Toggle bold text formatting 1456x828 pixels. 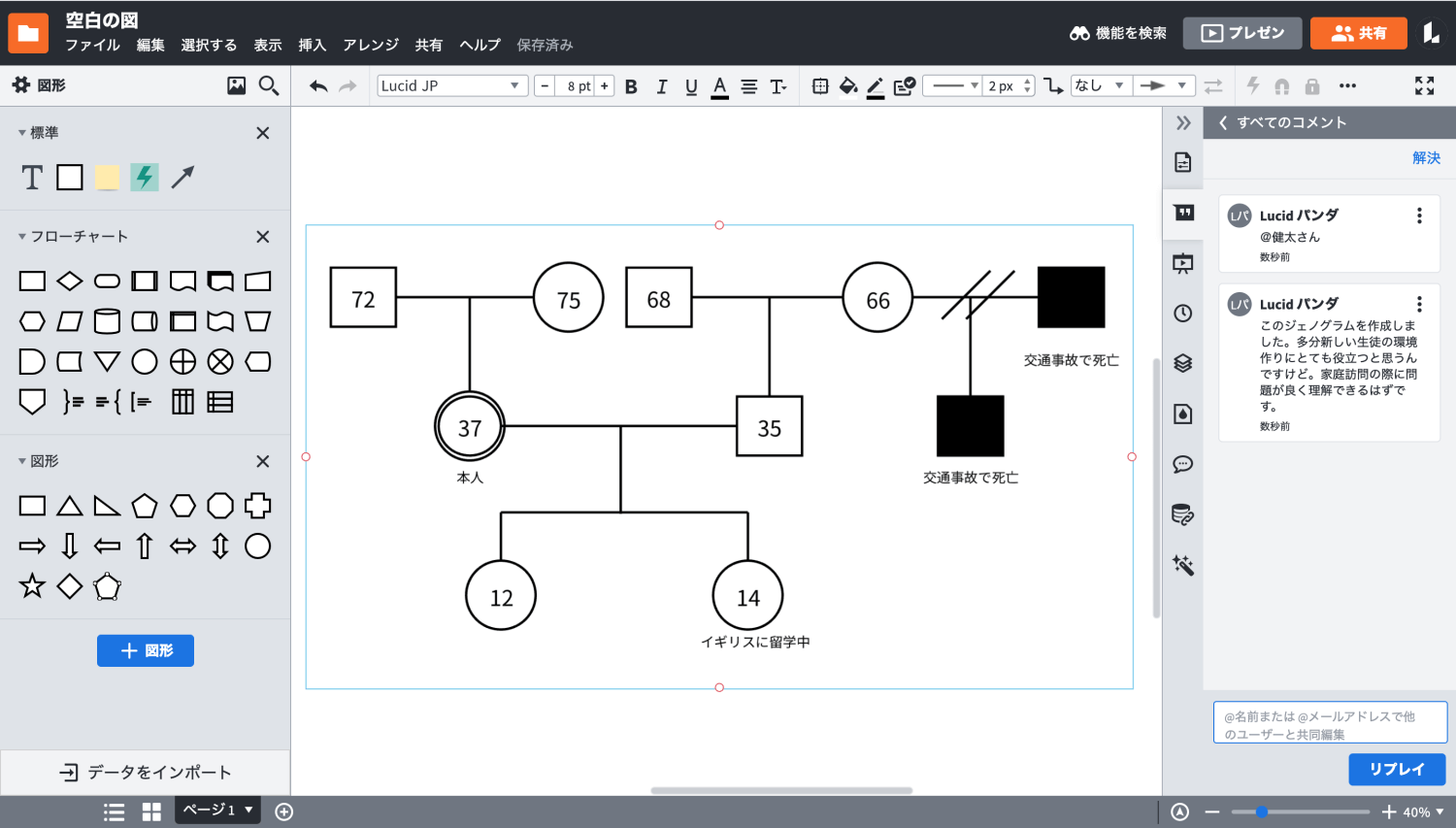tap(631, 85)
